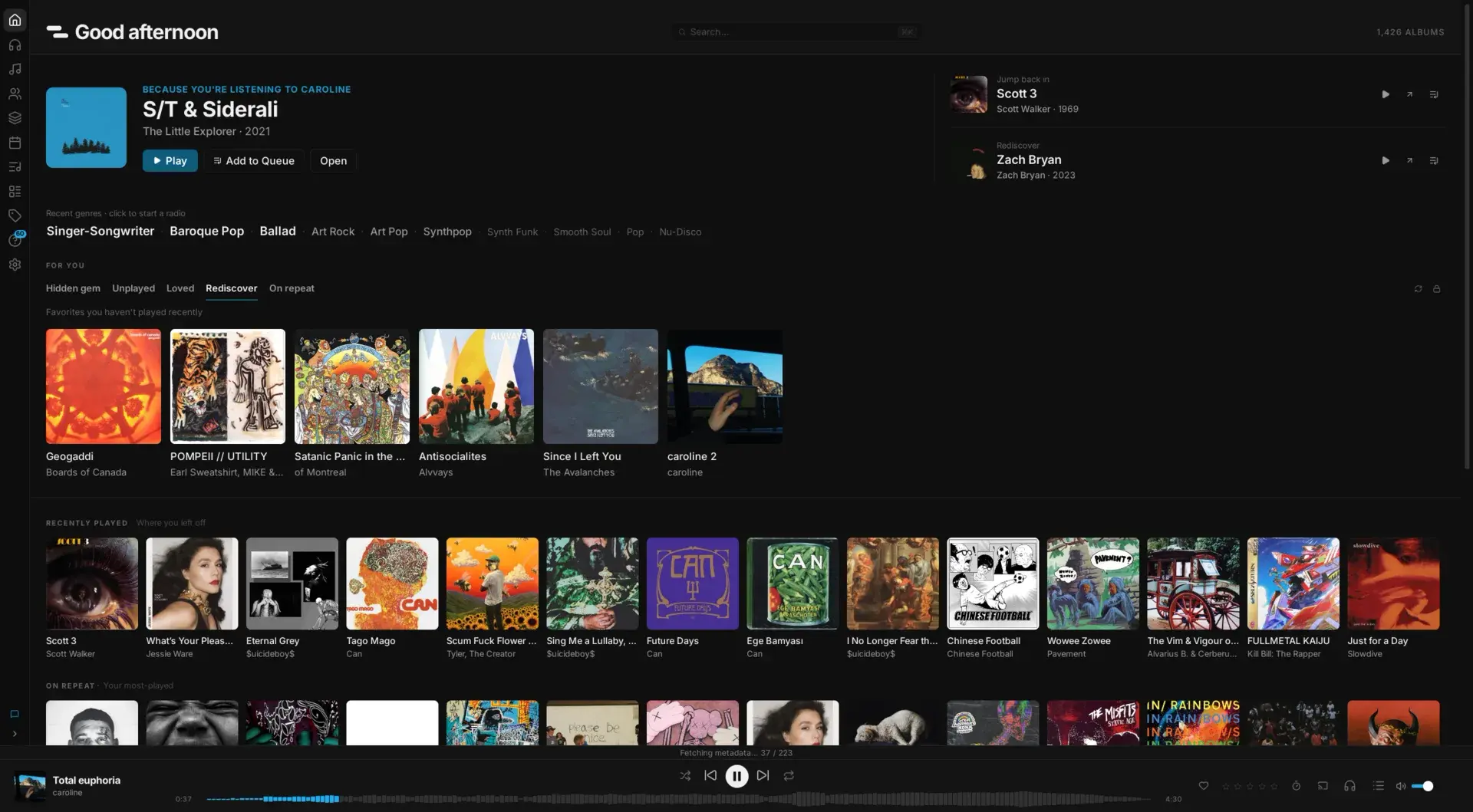
Task: Switch to the On repeat tab
Action: click(292, 288)
